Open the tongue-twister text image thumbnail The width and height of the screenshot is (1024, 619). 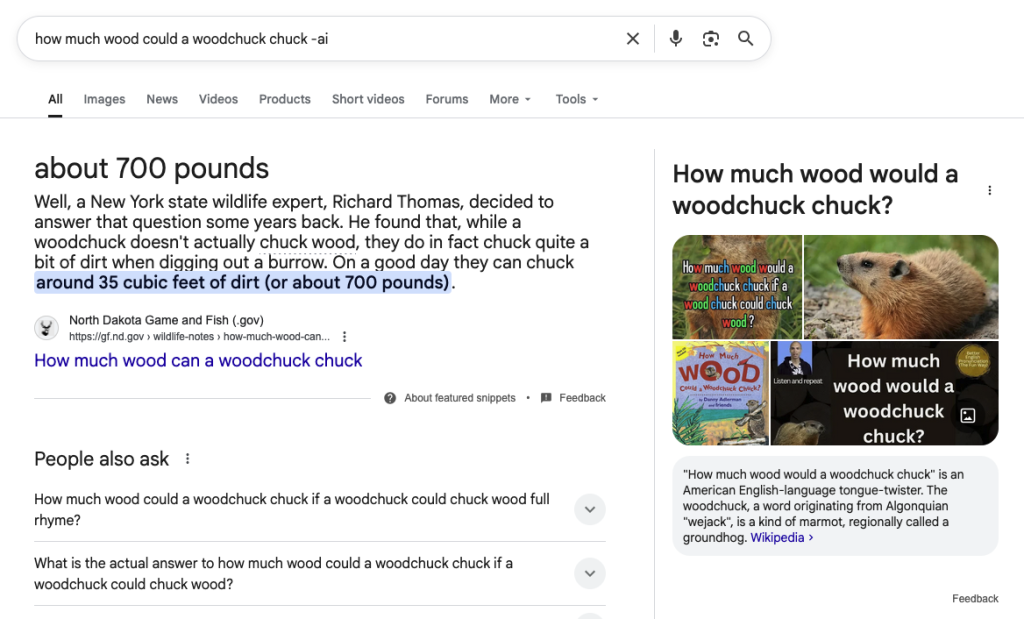point(737,287)
